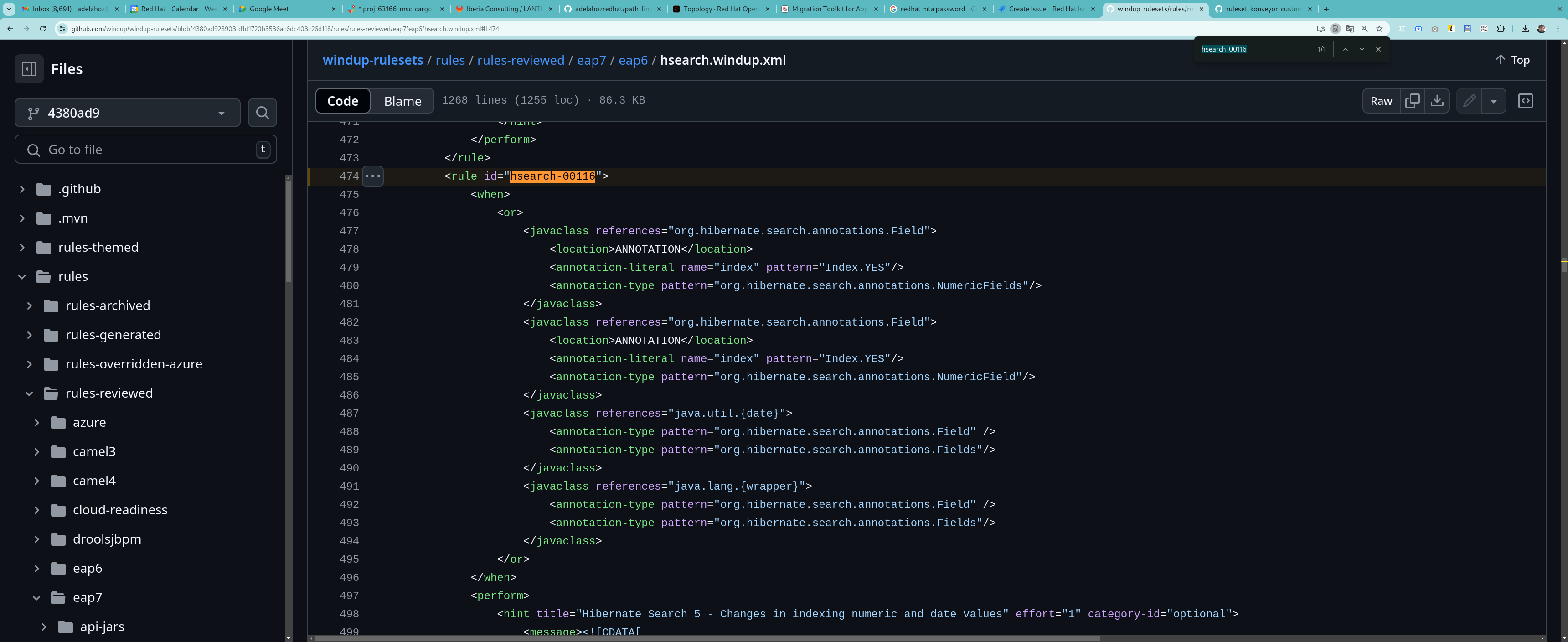
Task: Switch to Red Hat Calendar tab
Action: click(178, 9)
